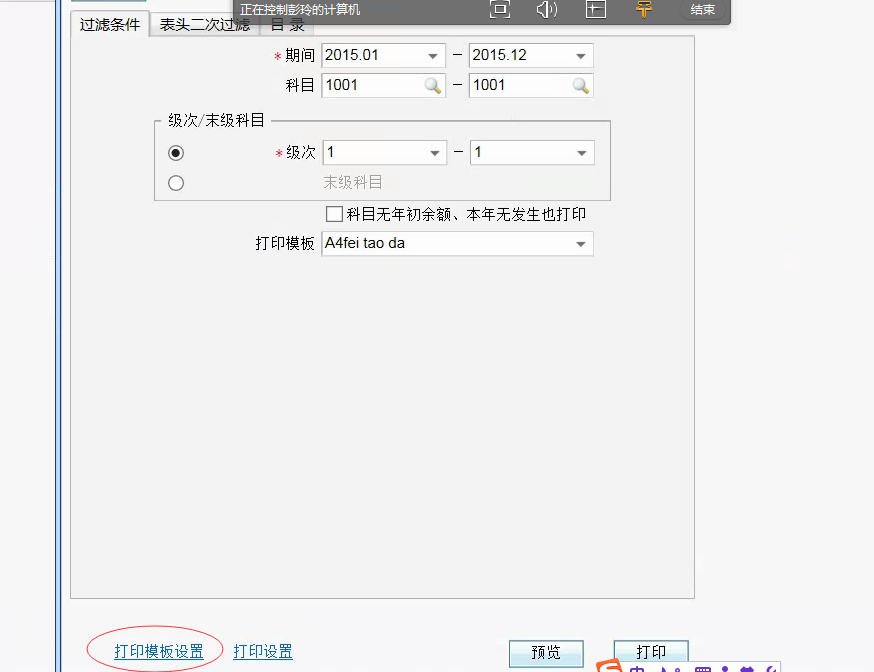
Task: Enable 科目无年初余额、本年无发生也打印 checkbox
Action: pos(335,214)
